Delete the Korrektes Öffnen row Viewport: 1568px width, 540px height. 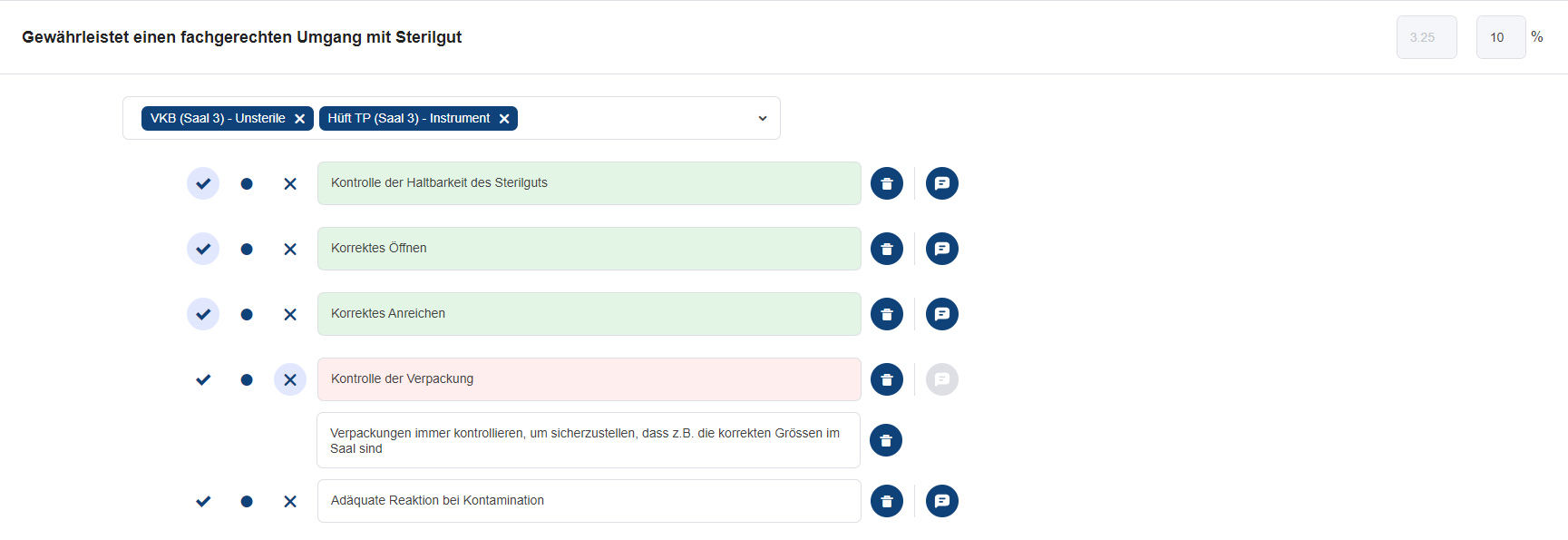[887, 249]
